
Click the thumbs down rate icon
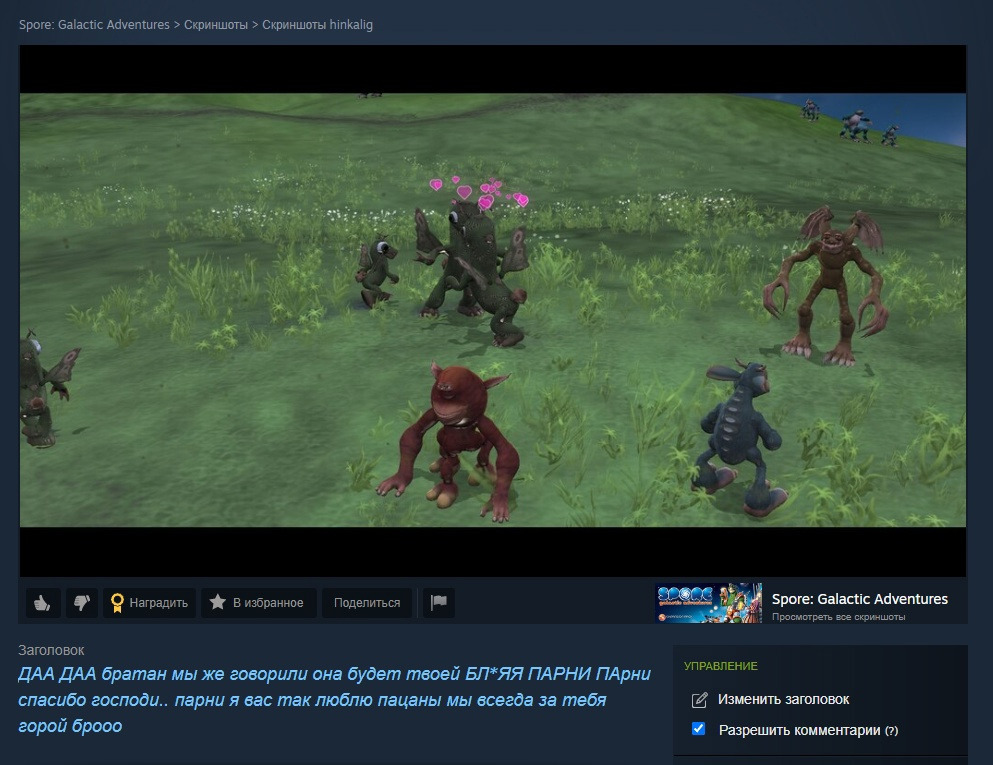click(x=82, y=602)
